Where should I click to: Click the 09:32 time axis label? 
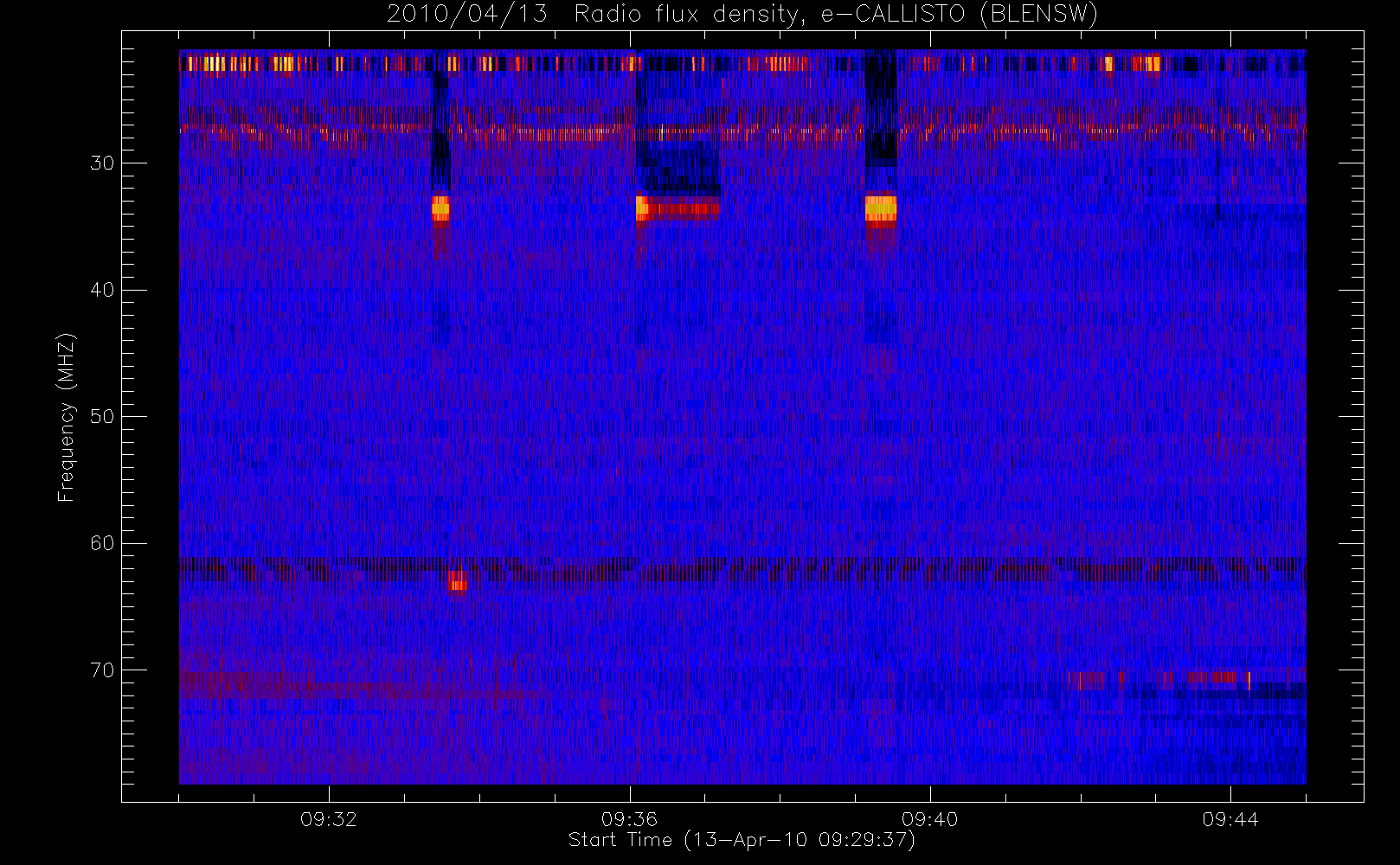(x=328, y=819)
